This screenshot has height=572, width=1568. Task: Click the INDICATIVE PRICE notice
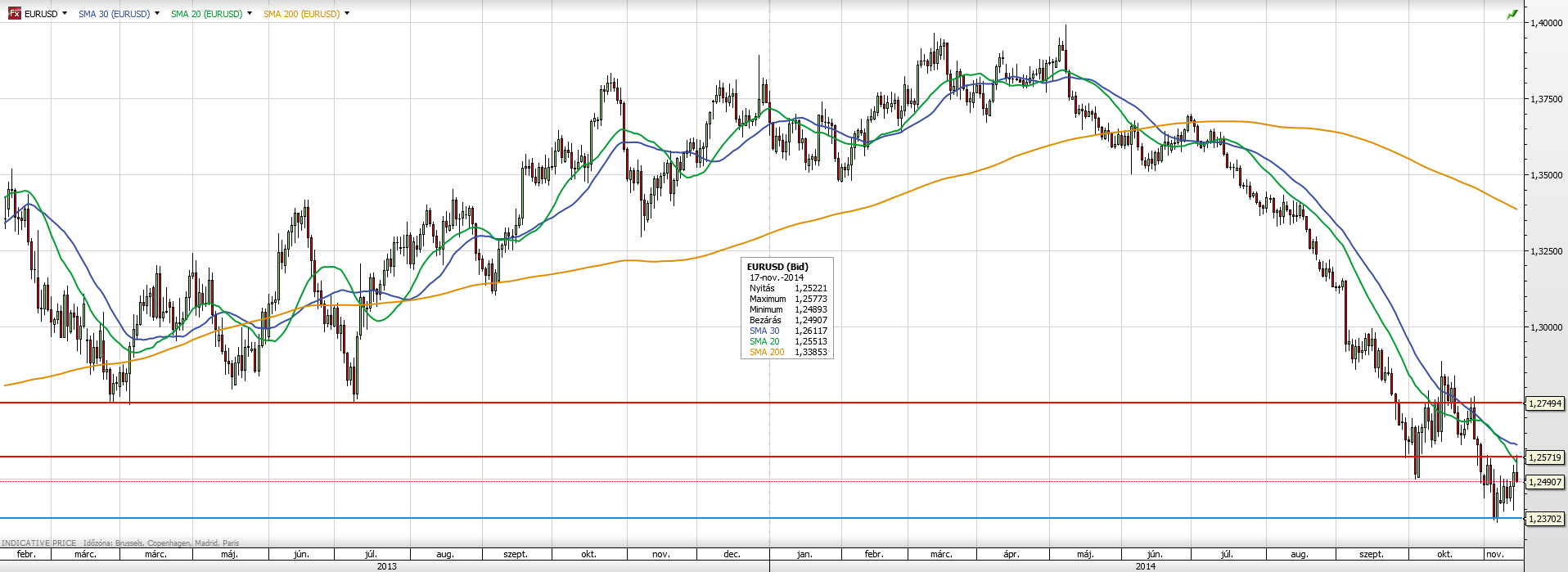tap(38, 543)
